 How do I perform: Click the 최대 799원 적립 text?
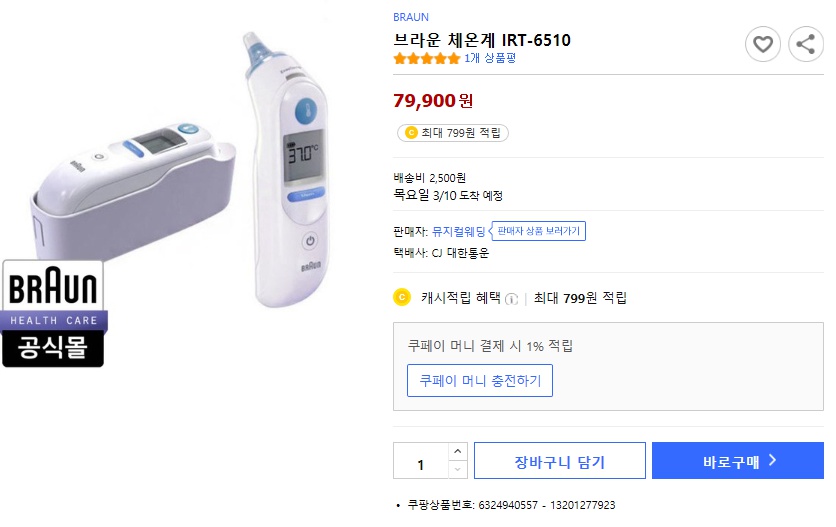point(461,132)
